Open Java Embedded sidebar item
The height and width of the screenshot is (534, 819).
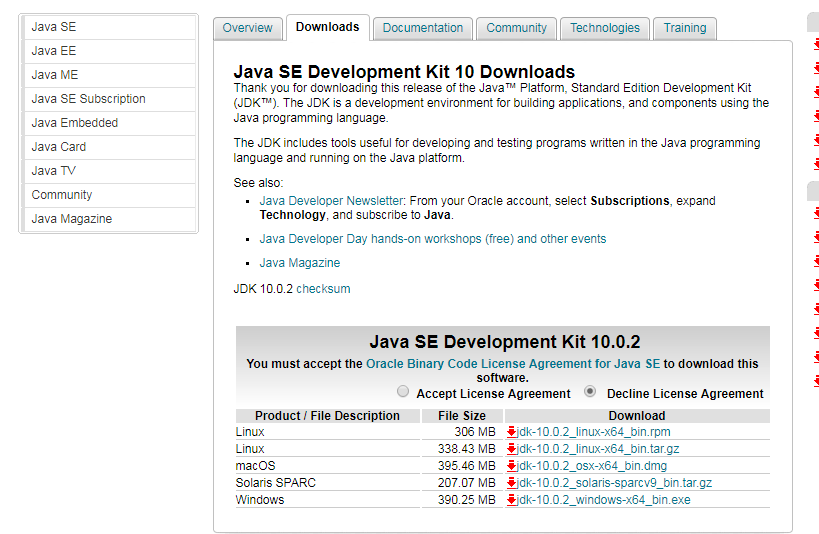[x=109, y=123]
